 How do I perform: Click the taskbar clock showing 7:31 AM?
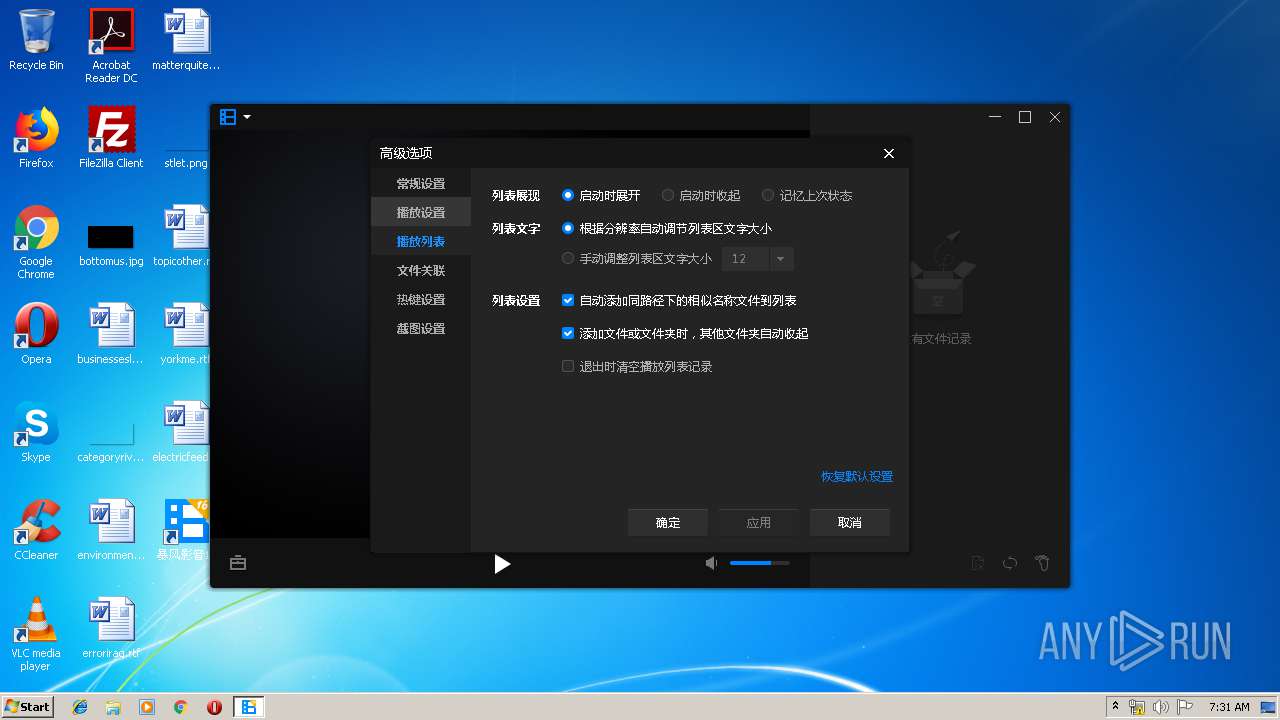pyautogui.click(x=1229, y=707)
